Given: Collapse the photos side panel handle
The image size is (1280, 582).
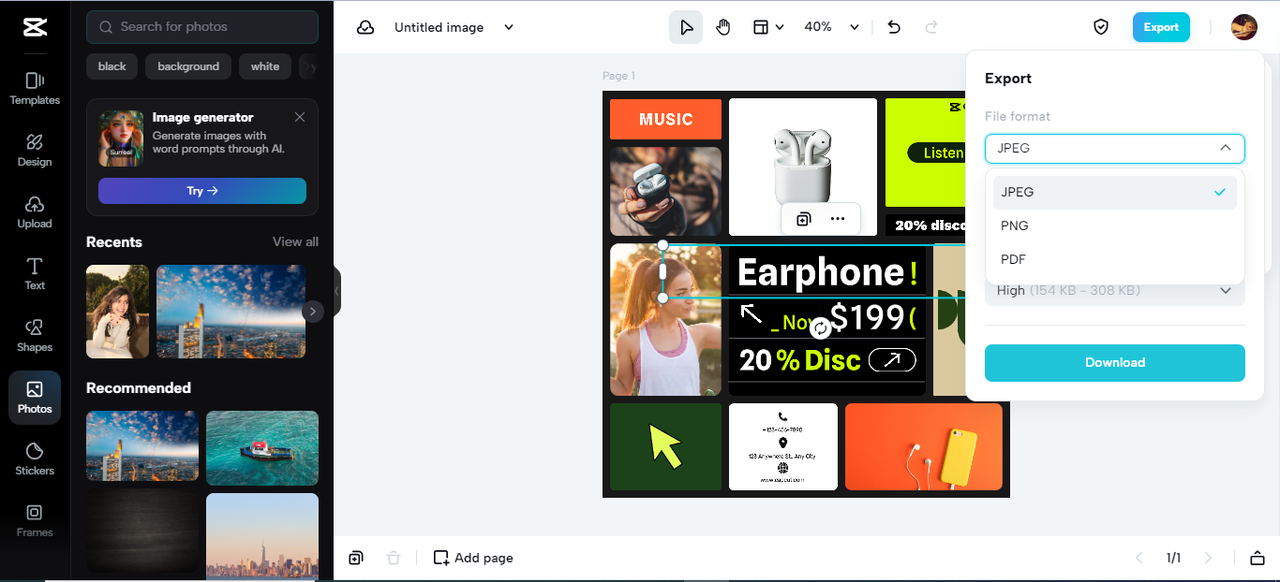Looking at the screenshot, I should 337,291.
